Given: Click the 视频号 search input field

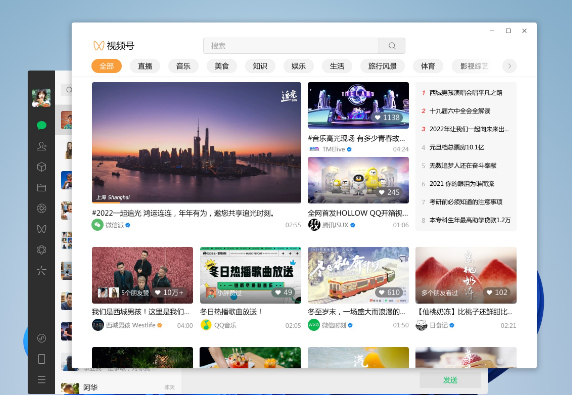Looking at the screenshot, I should pos(291,46).
